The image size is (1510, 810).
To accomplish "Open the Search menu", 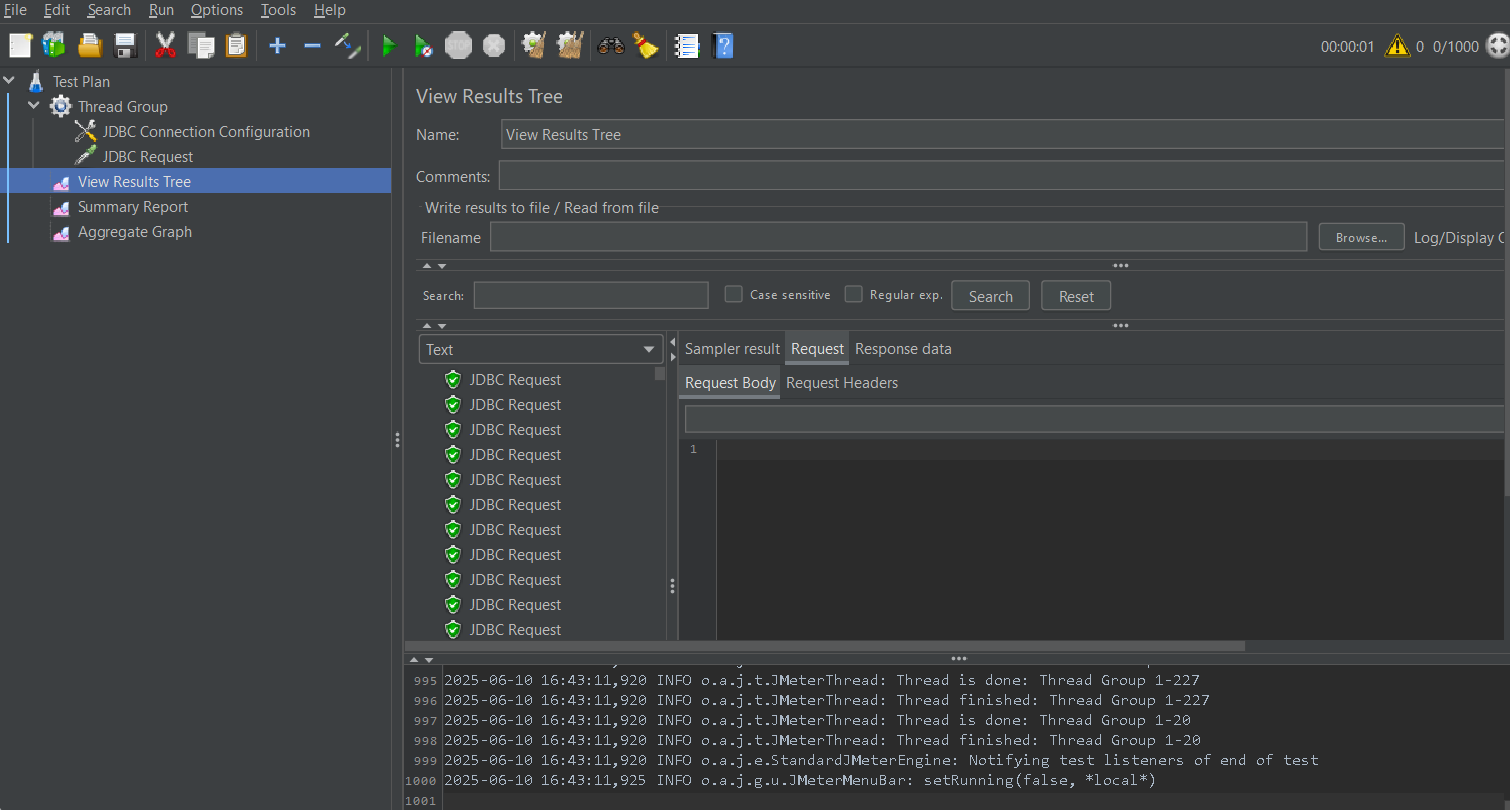I will (109, 10).
